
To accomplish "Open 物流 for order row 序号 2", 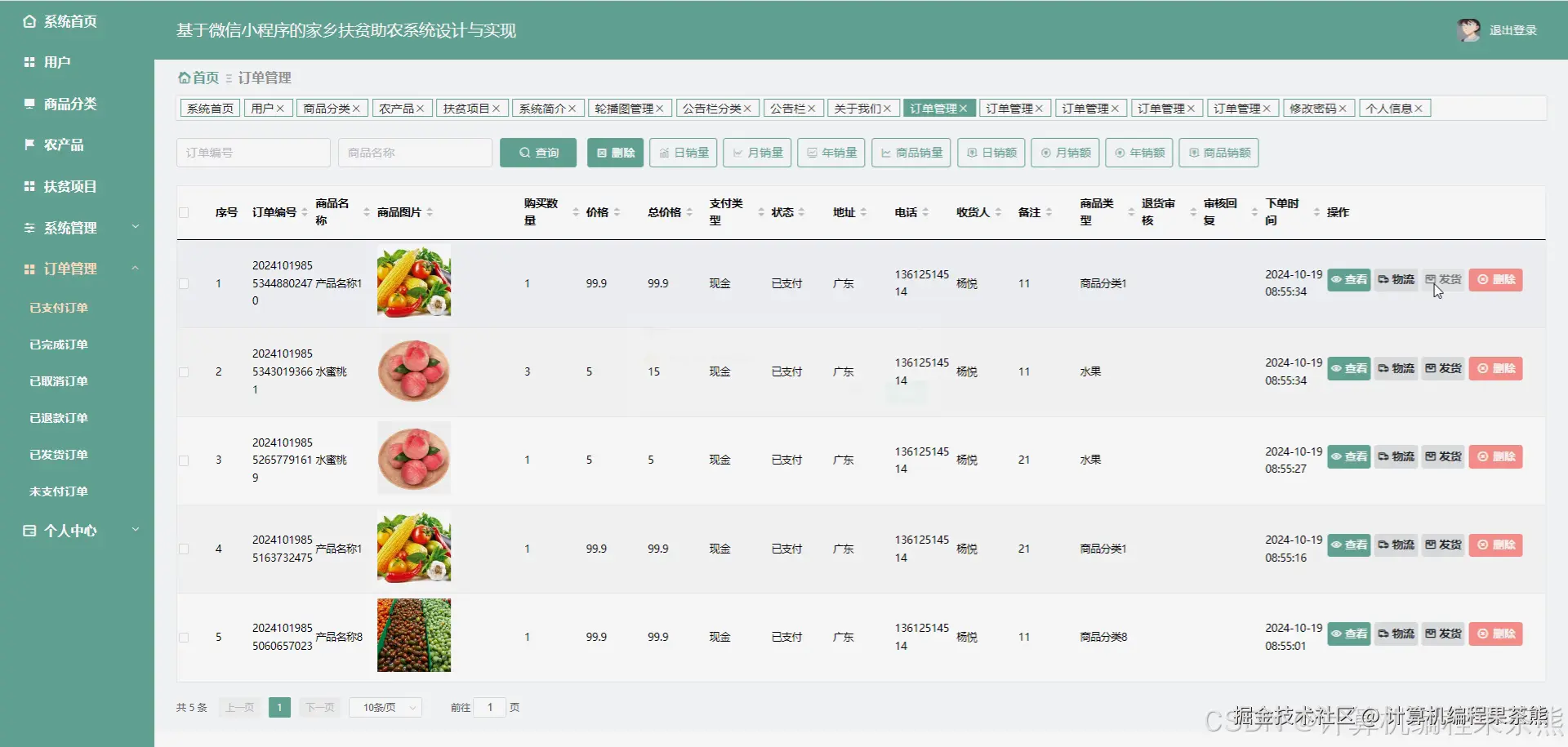I will click(x=1396, y=368).
